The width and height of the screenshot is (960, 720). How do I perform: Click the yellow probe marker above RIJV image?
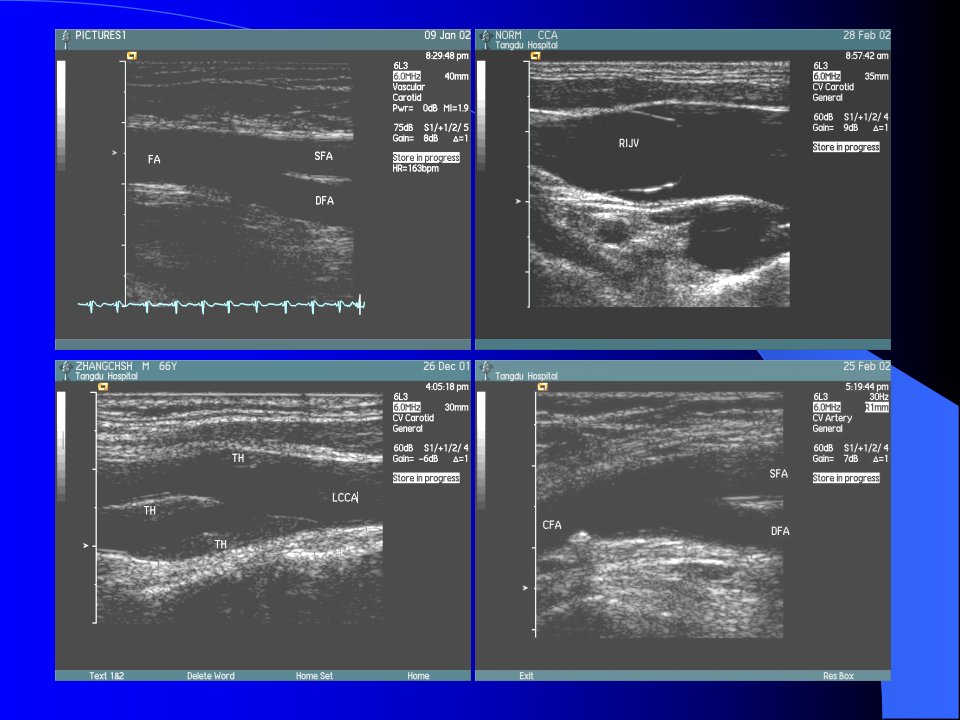point(536,56)
